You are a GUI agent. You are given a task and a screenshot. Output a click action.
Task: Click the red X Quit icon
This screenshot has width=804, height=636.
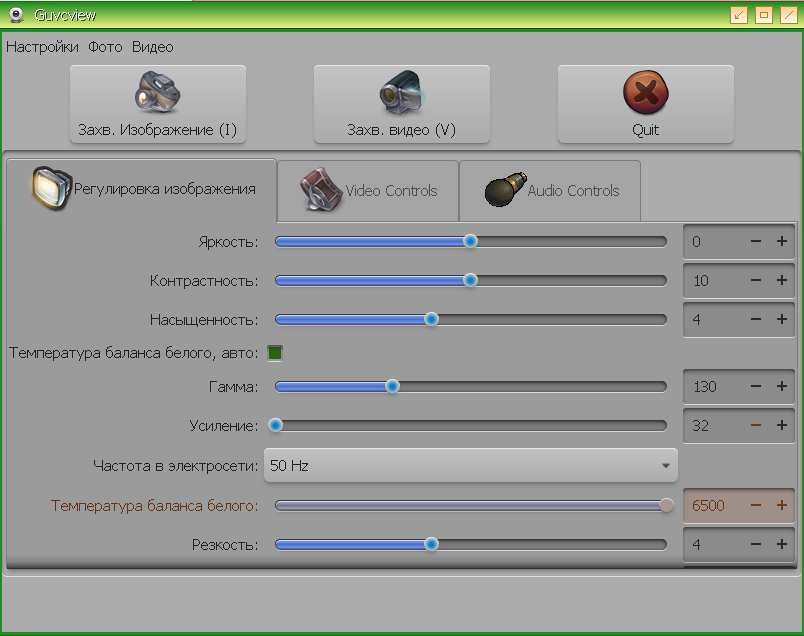646,92
